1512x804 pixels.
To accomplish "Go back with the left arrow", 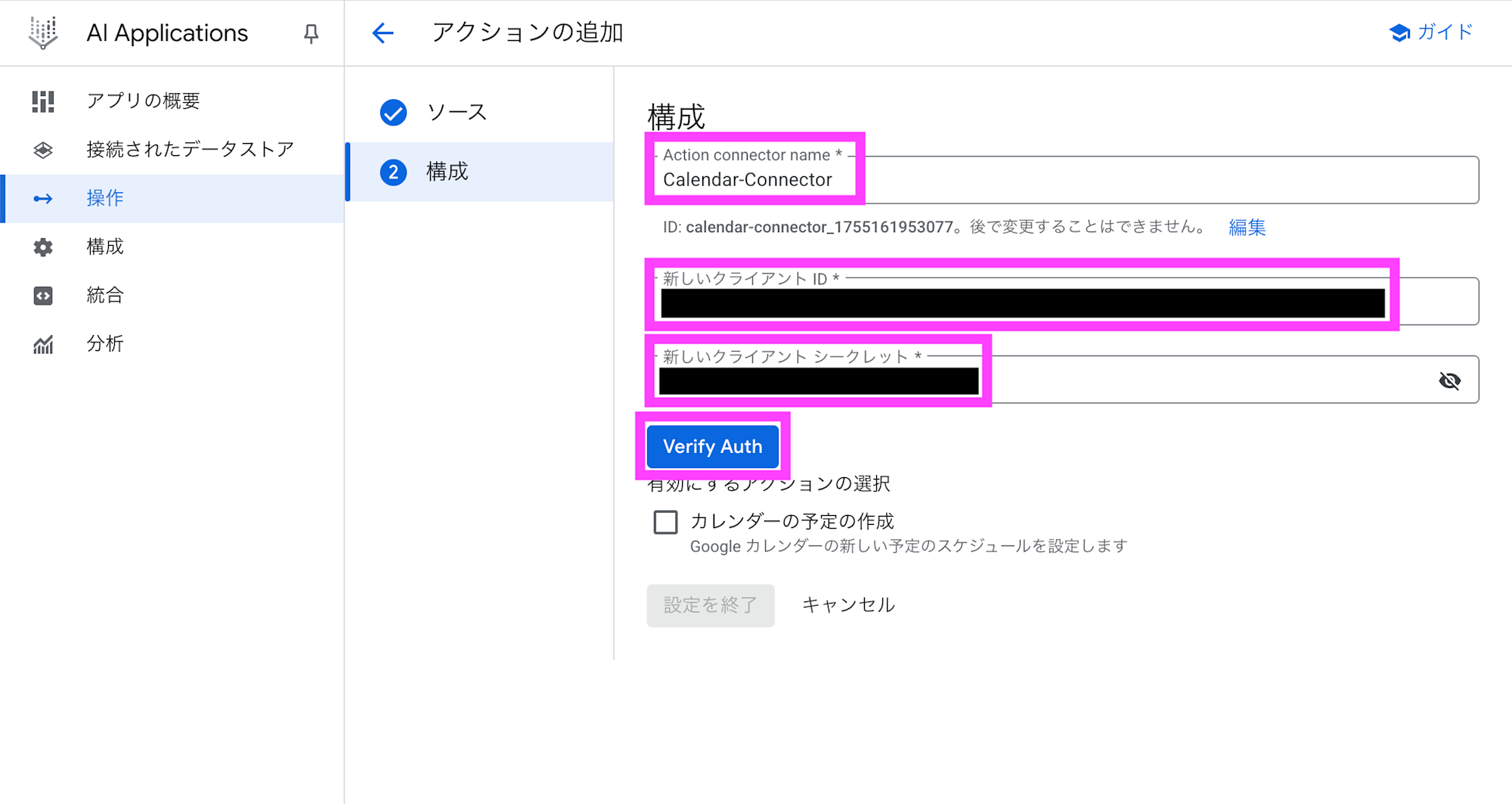I will click(x=383, y=33).
